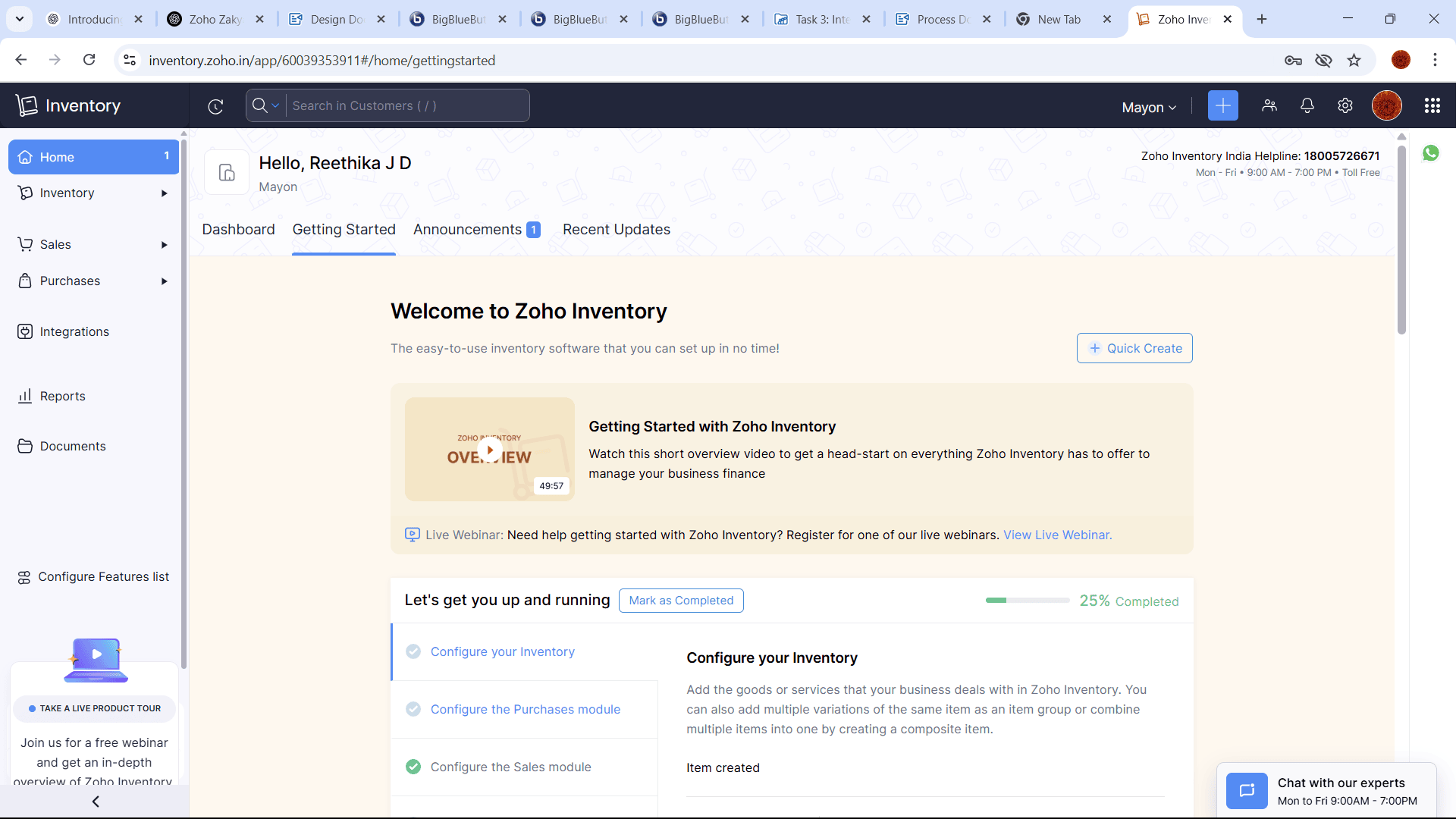The width and height of the screenshot is (1456, 819).
Task: Open the Mayon organization dropdown
Action: [x=1149, y=108]
